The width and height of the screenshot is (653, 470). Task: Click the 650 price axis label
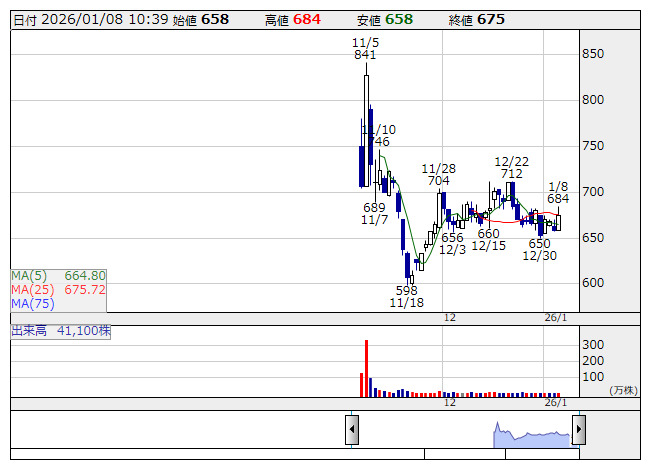(x=593, y=238)
